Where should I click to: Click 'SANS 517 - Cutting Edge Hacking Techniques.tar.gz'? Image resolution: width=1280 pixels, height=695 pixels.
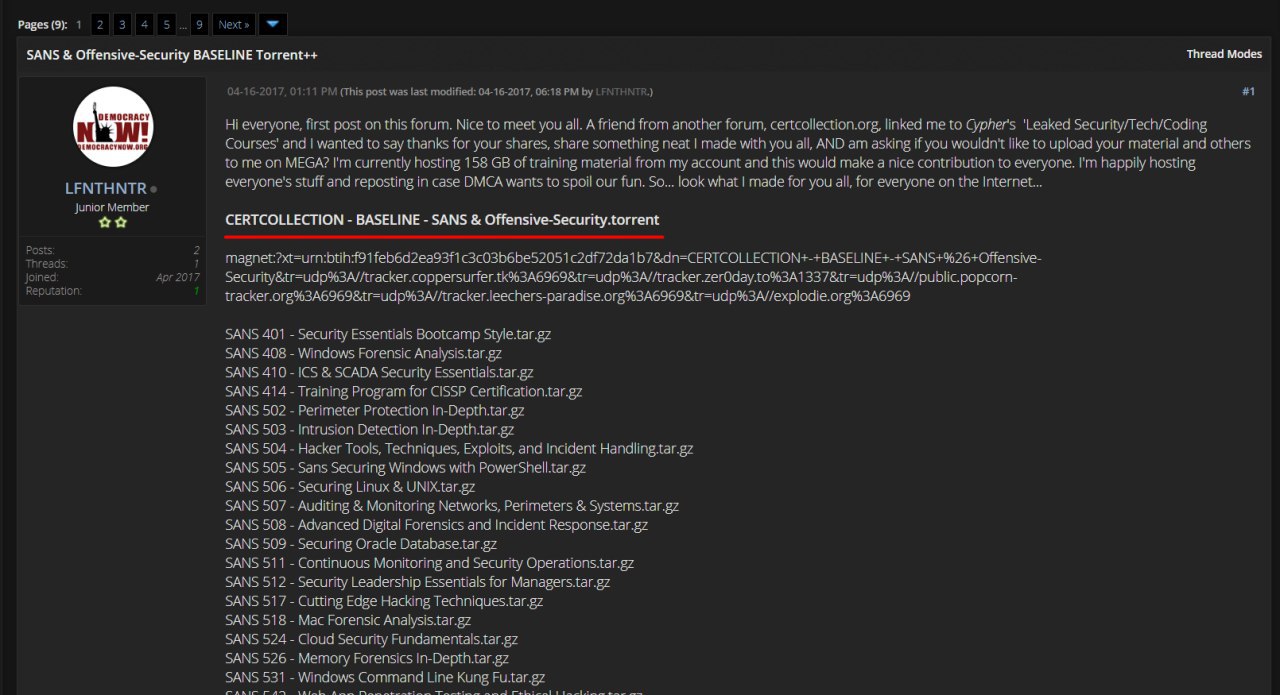click(x=384, y=600)
